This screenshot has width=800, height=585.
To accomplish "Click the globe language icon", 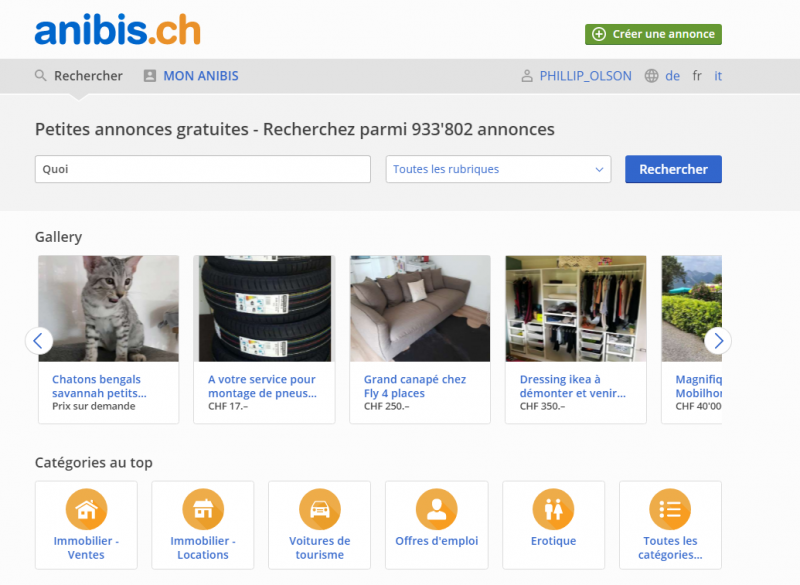I will (x=652, y=76).
